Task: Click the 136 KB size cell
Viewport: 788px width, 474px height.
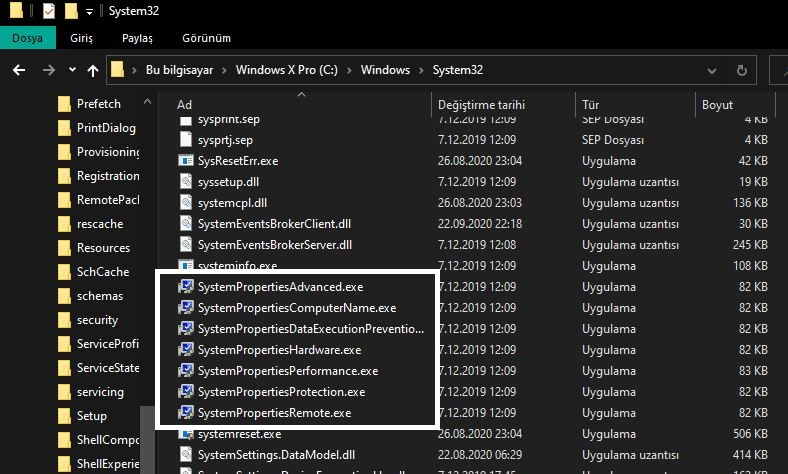Action: (x=750, y=203)
